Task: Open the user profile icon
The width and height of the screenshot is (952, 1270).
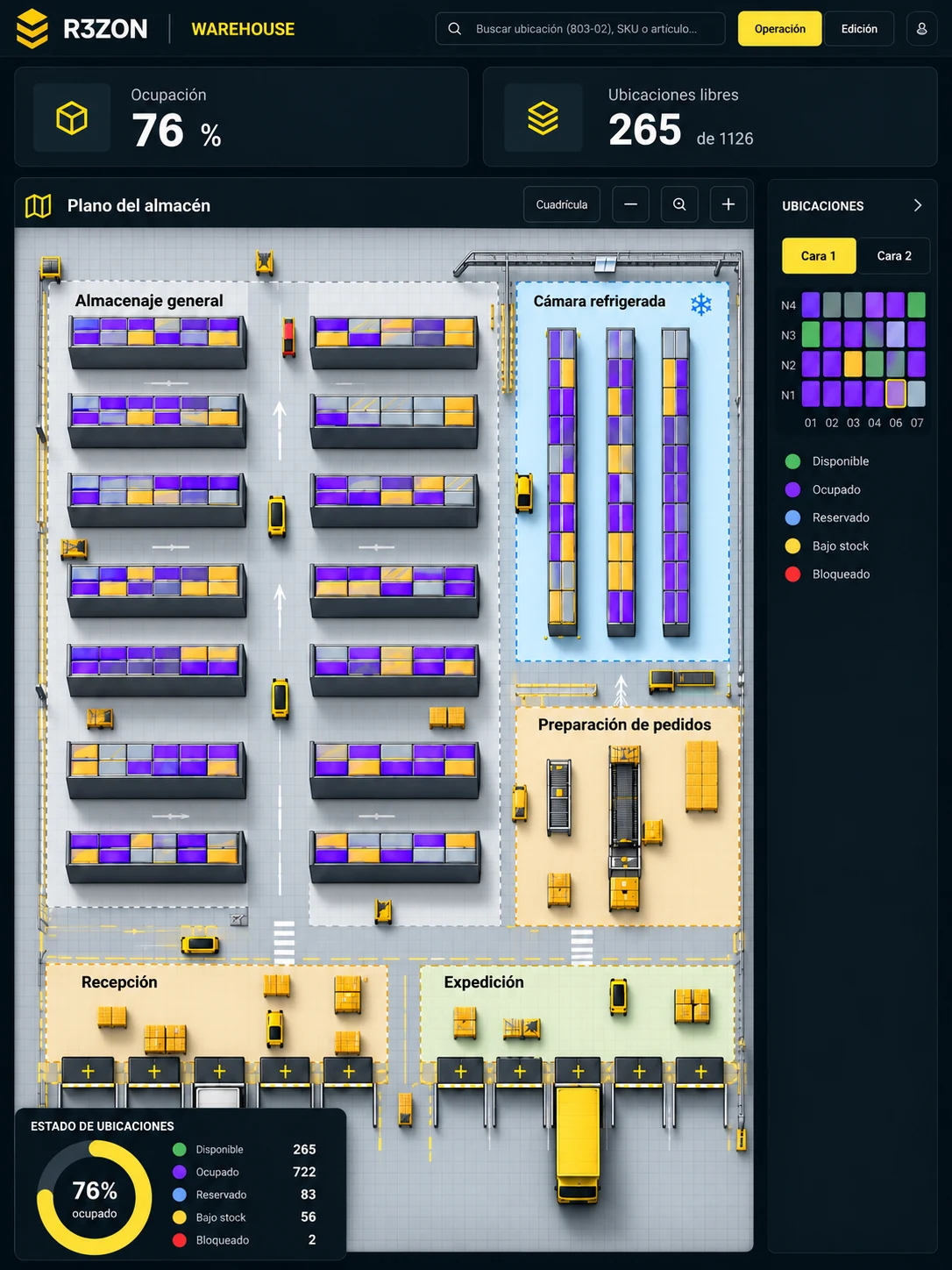Action: [921, 29]
